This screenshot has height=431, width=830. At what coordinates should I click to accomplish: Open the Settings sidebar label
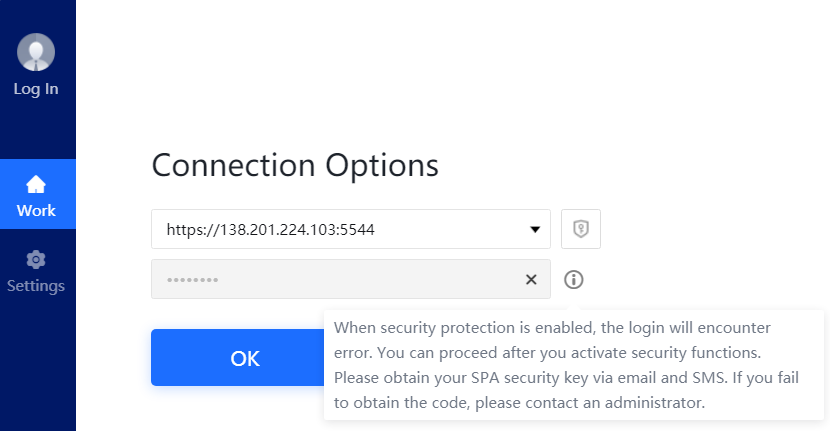[x=36, y=285]
